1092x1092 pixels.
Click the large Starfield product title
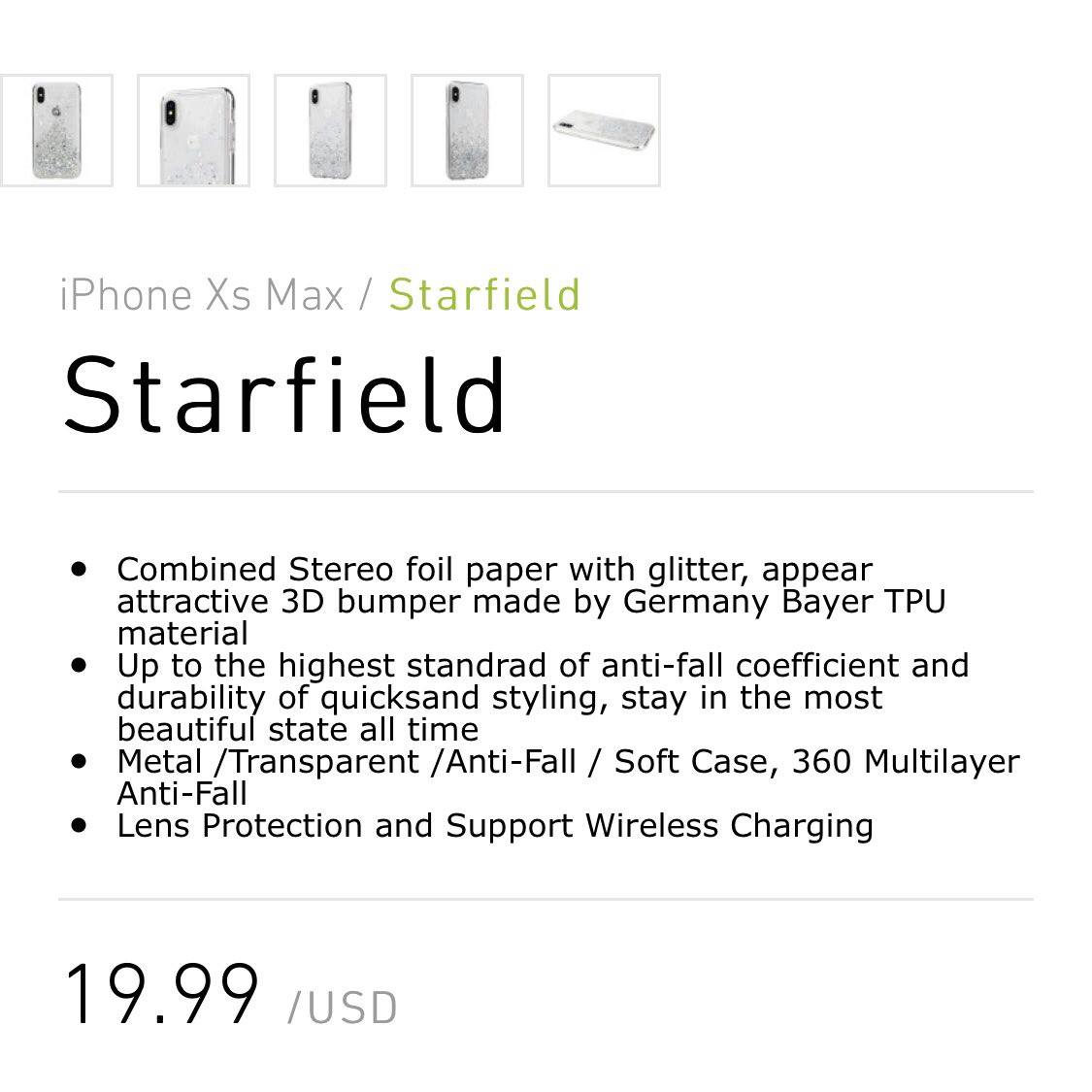pos(285,396)
